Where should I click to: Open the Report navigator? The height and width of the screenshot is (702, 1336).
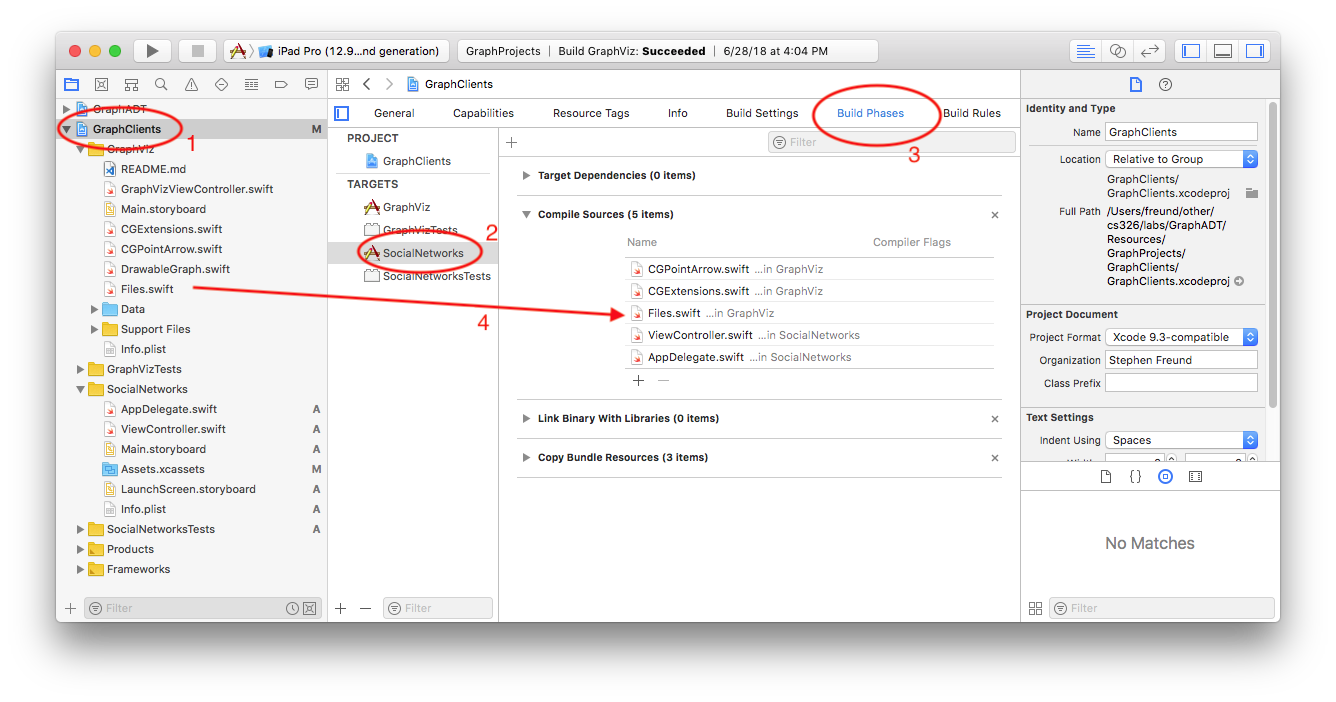tap(311, 84)
